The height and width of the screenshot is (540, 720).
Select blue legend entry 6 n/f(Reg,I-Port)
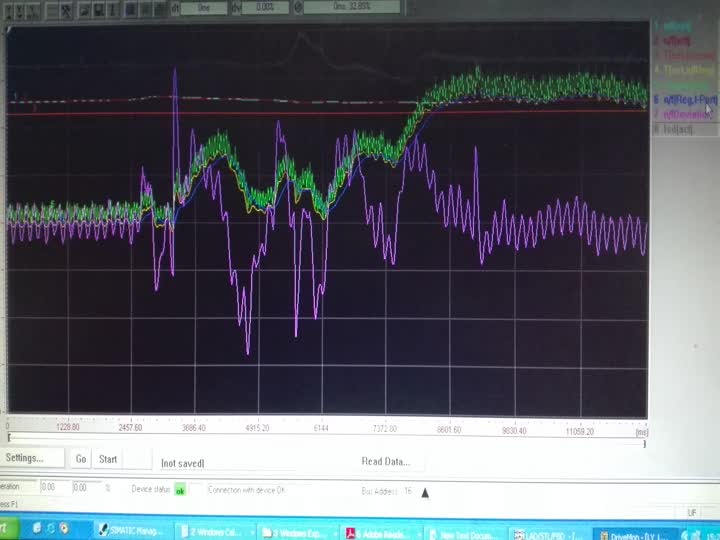685,99
